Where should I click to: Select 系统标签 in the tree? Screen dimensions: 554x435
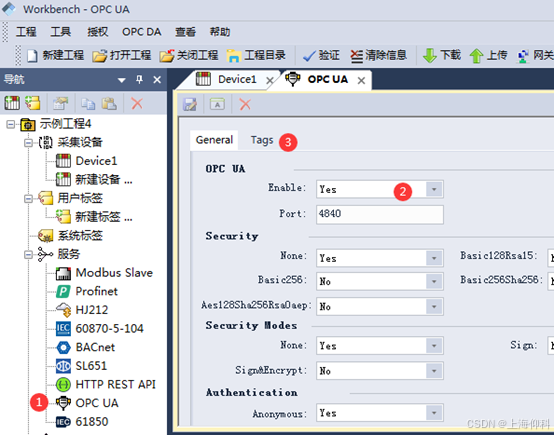point(70,236)
